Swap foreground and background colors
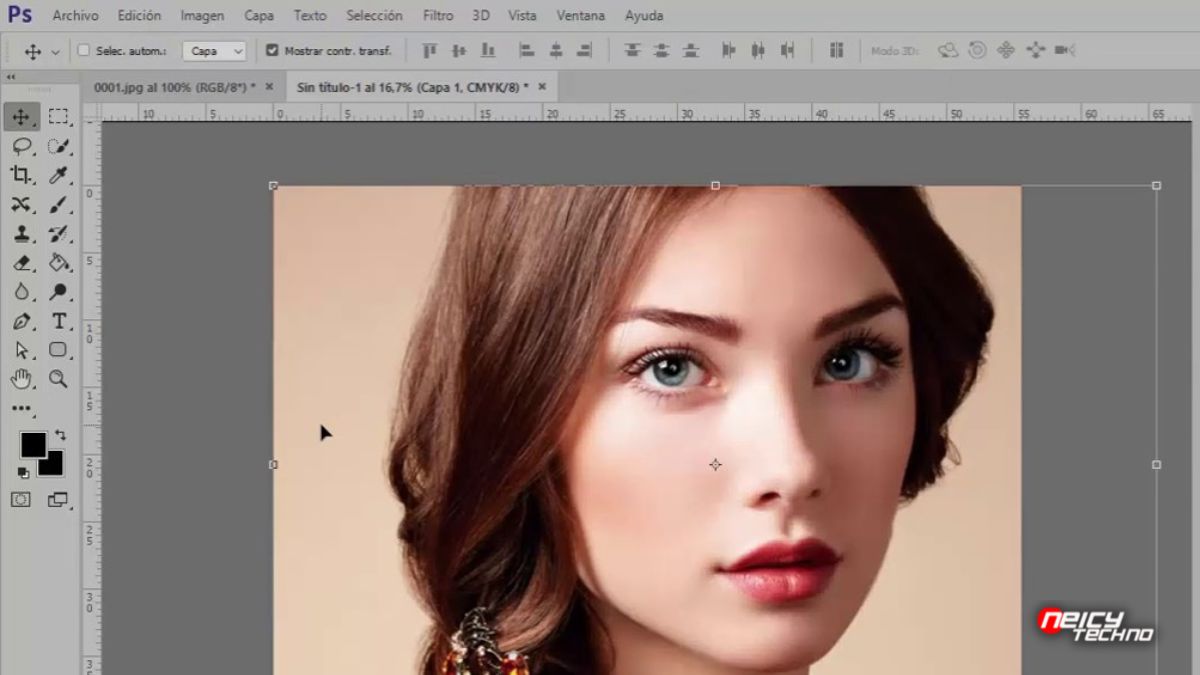1200x675 pixels. click(x=61, y=435)
